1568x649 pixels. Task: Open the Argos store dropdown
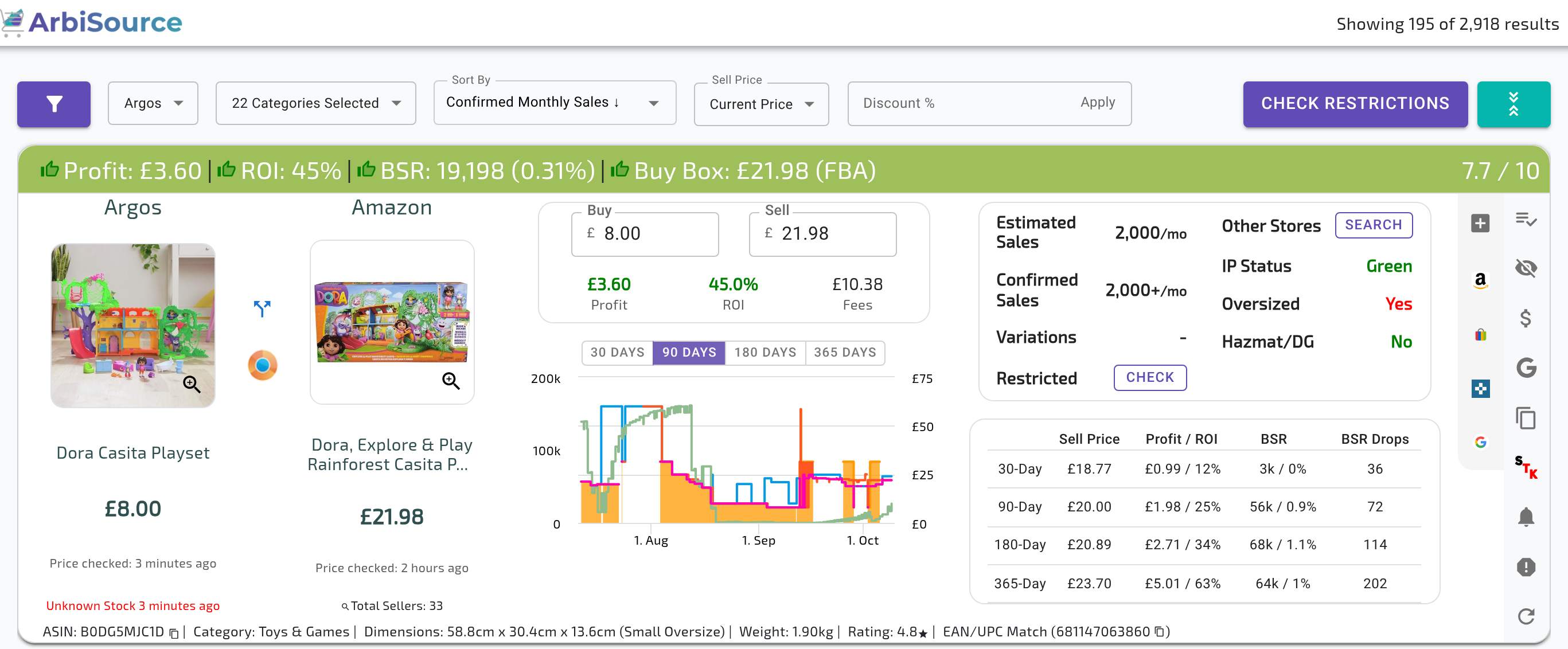coord(153,103)
